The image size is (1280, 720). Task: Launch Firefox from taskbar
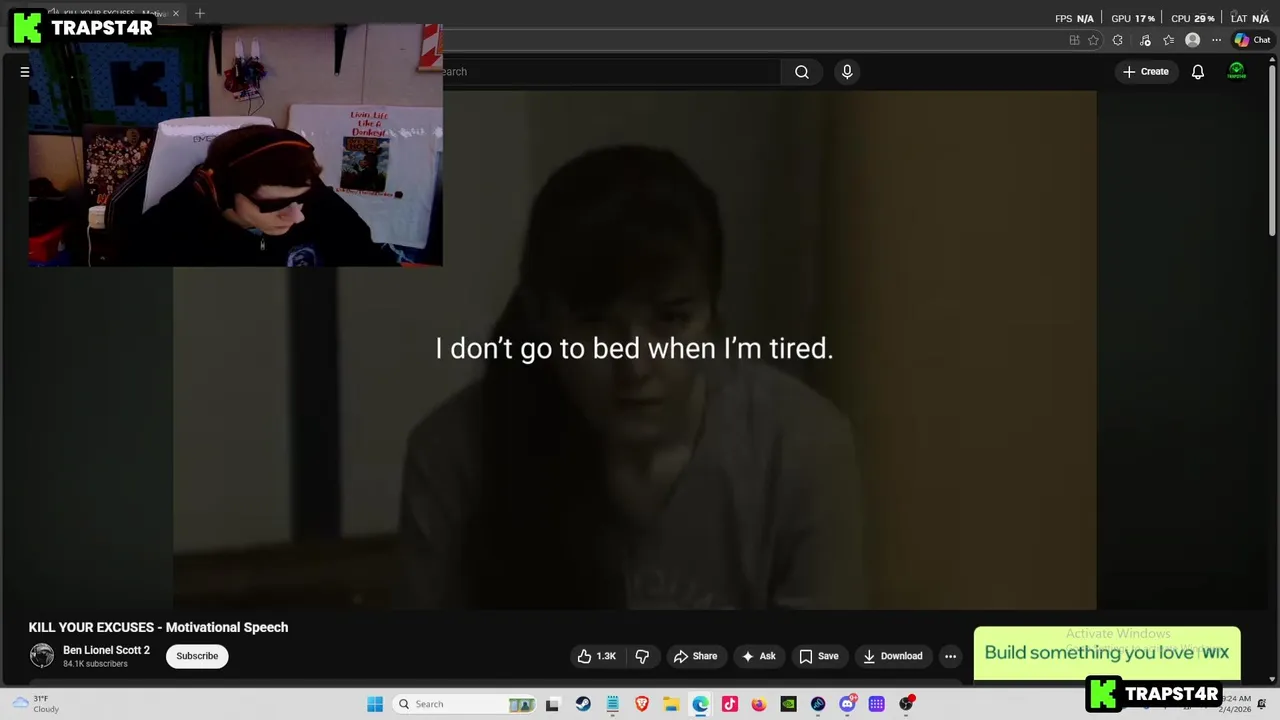[x=759, y=704]
